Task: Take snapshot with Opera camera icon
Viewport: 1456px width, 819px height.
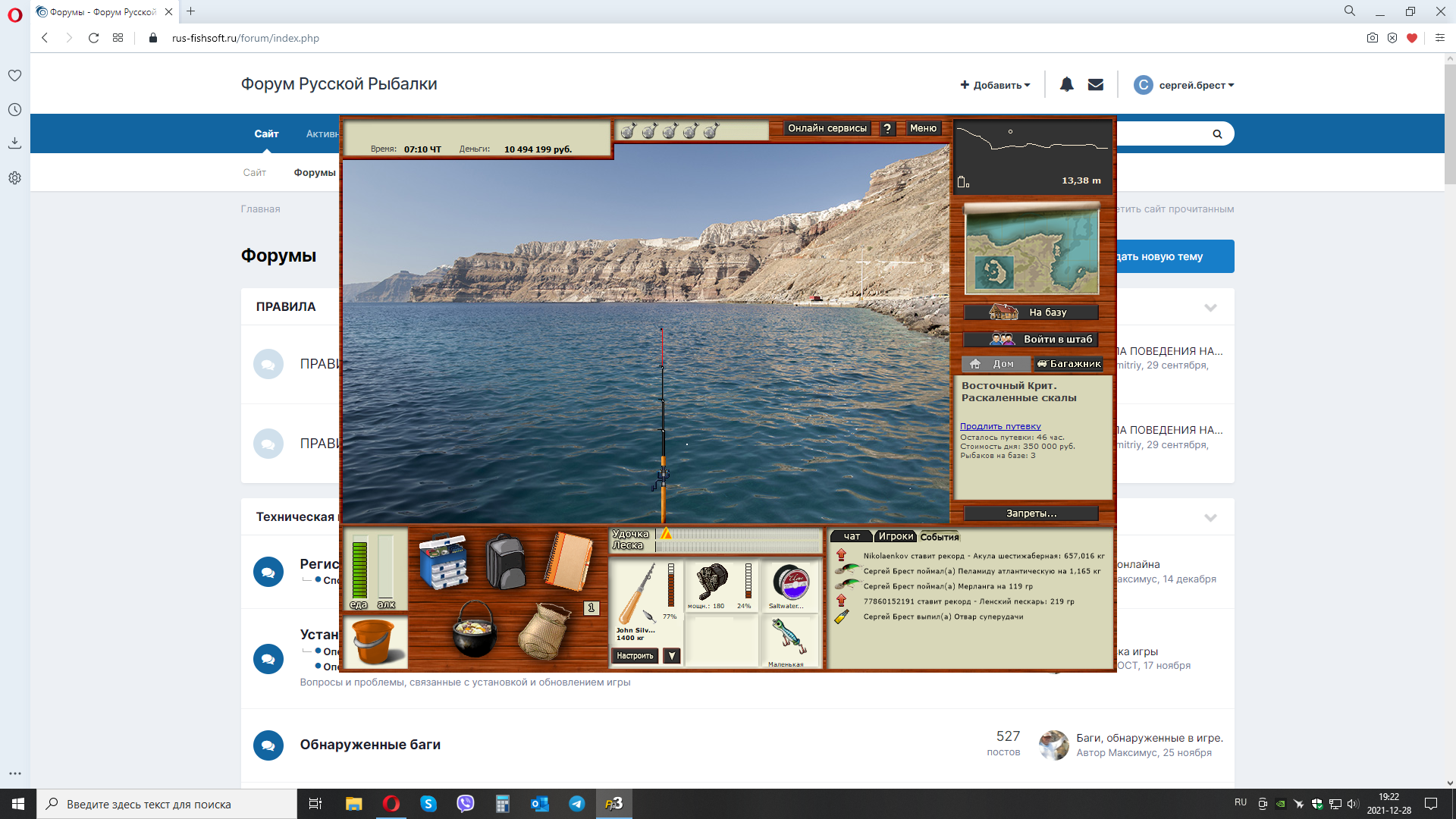Action: [1372, 38]
